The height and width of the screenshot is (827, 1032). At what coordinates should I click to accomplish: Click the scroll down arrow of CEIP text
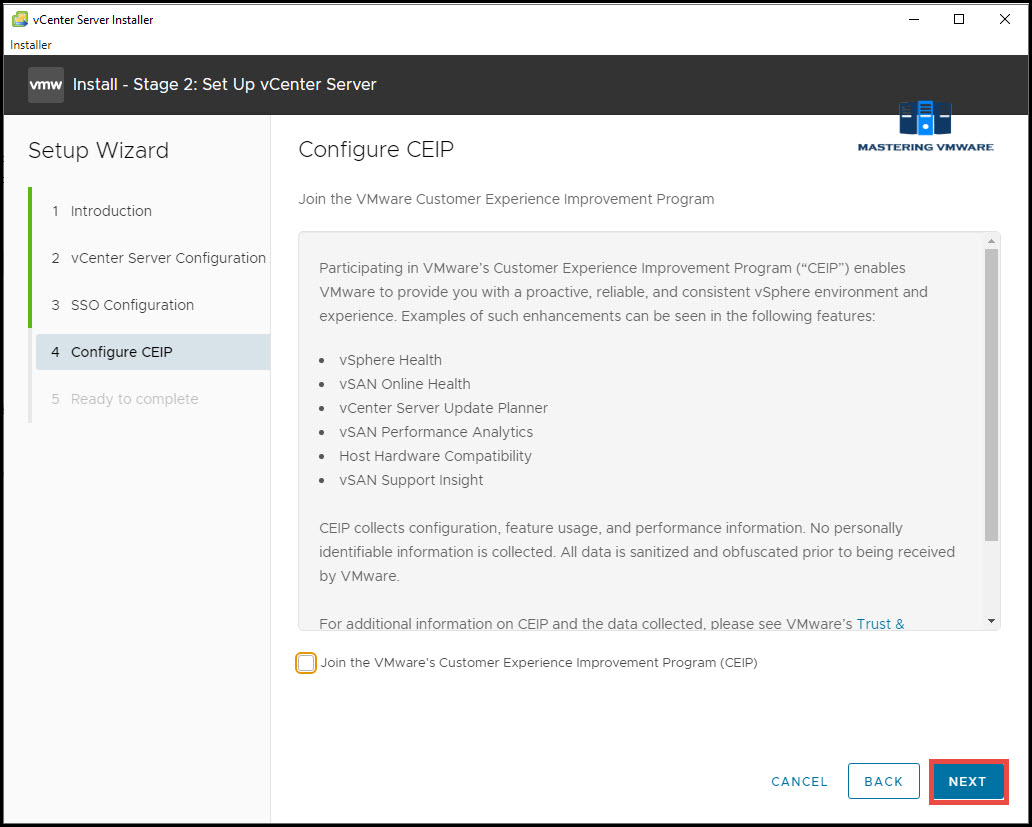[991, 621]
